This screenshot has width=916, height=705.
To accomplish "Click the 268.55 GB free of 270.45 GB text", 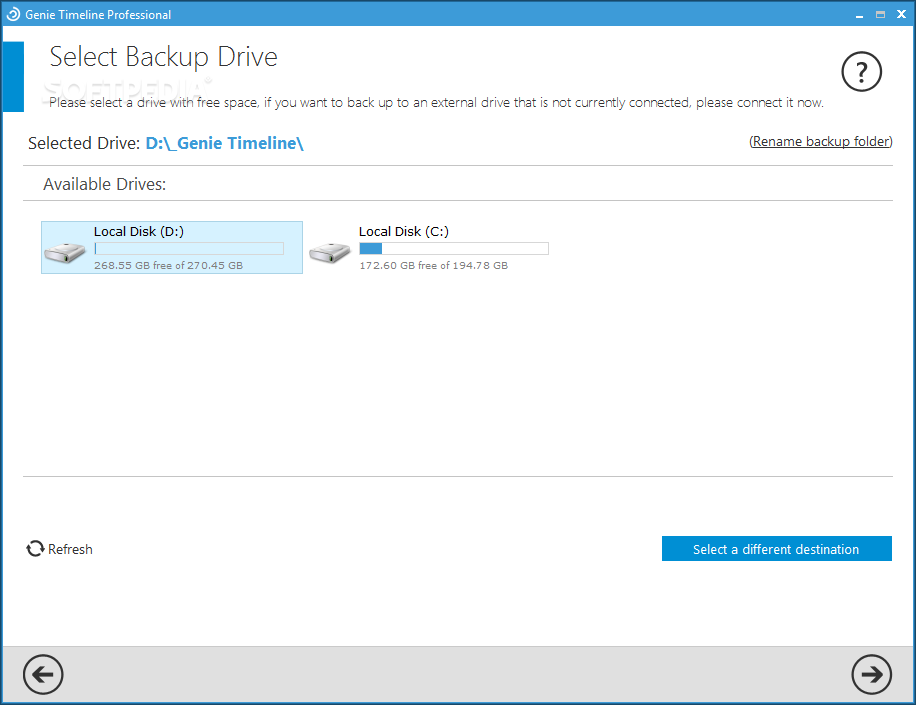I will [x=168, y=265].
